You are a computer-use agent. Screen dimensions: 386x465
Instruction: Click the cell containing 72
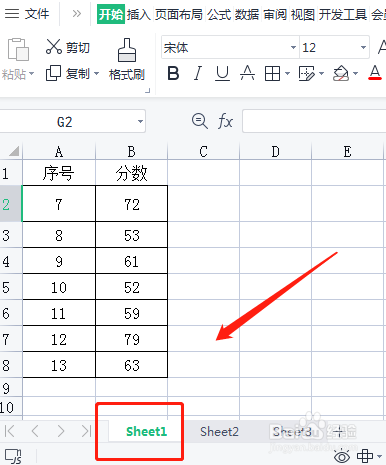point(132,204)
